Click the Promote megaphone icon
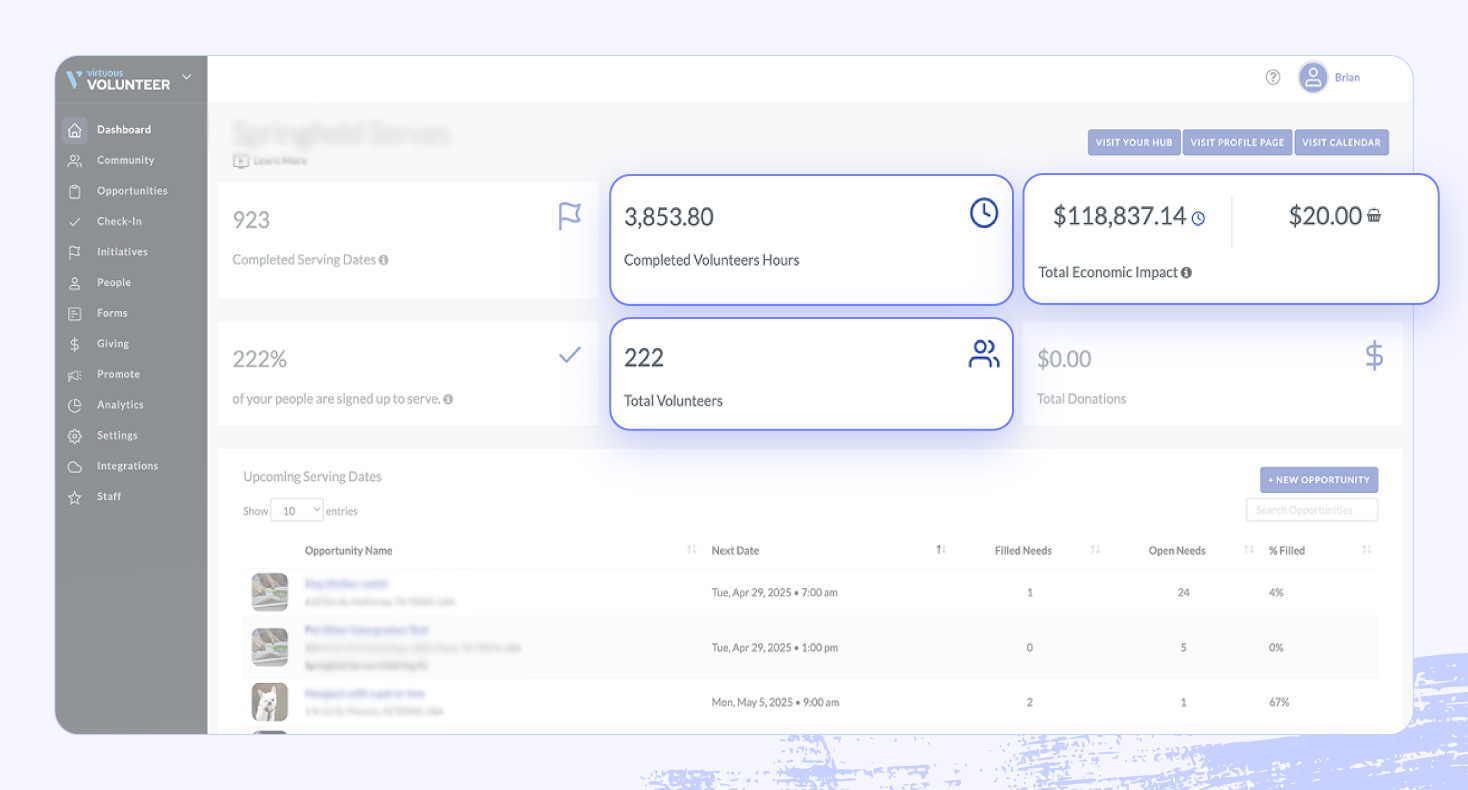Image resolution: width=1468 pixels, height=790 pixels. [74, 375]
